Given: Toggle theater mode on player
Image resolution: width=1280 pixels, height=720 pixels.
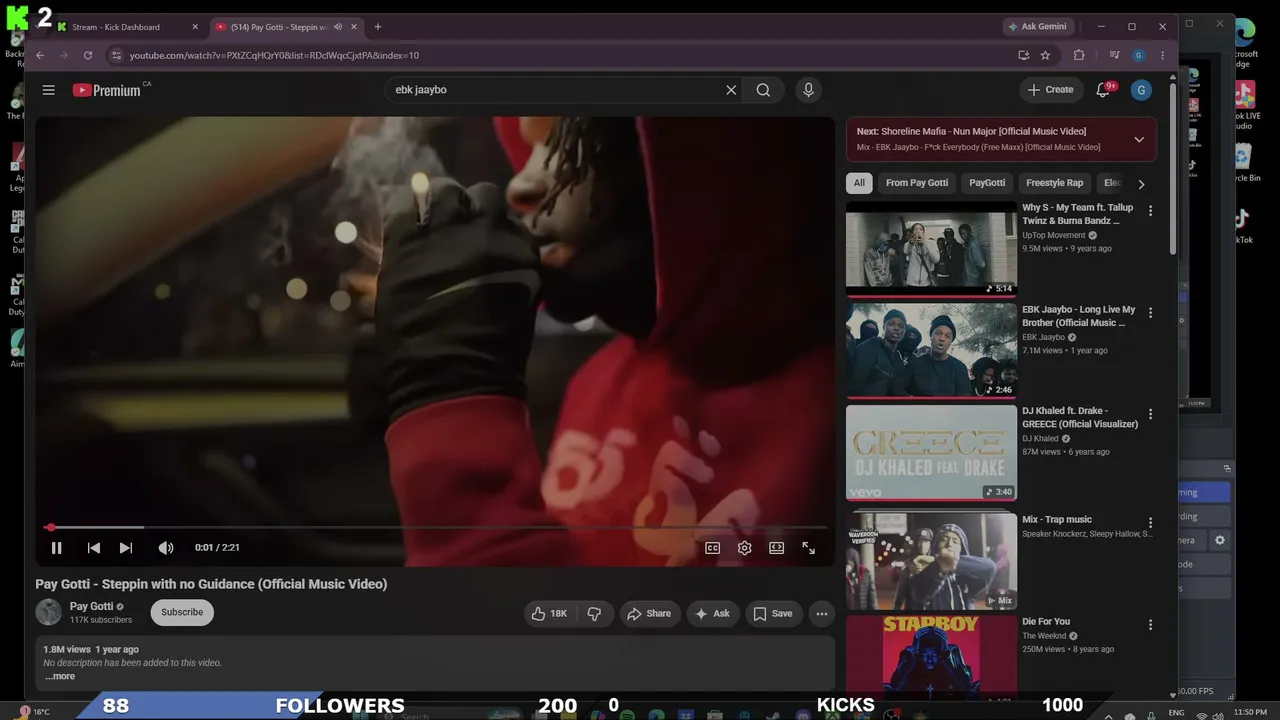Looking at the screenshot, I should 777,548.
